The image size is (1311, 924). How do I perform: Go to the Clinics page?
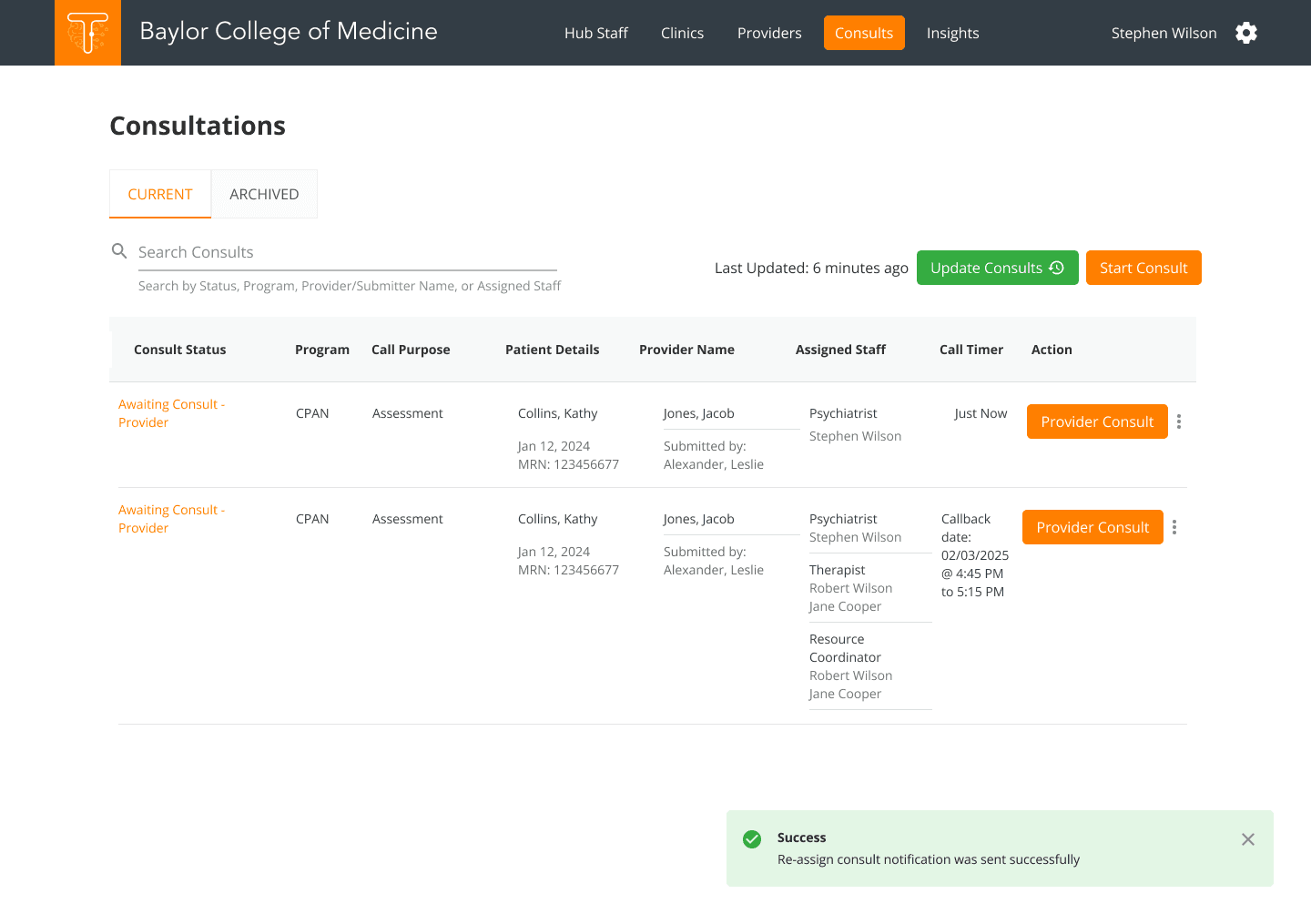point(682,33)
